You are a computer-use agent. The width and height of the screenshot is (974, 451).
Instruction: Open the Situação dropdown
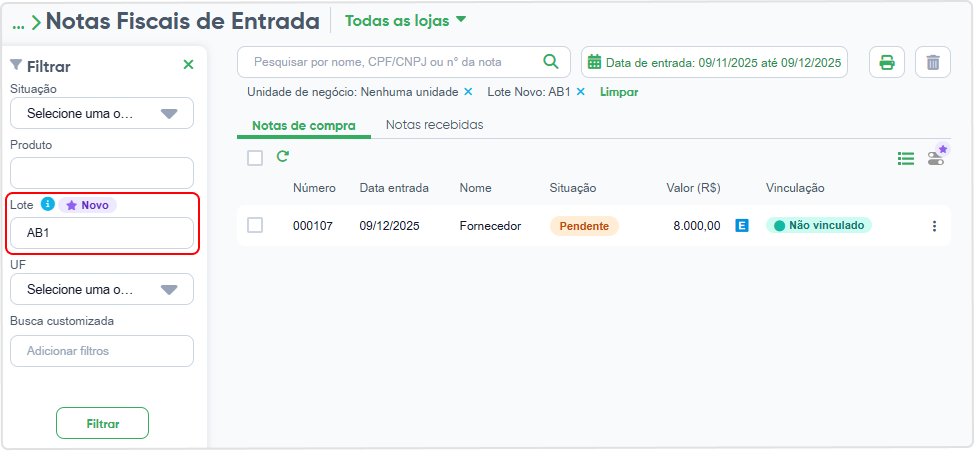(102, 113)
